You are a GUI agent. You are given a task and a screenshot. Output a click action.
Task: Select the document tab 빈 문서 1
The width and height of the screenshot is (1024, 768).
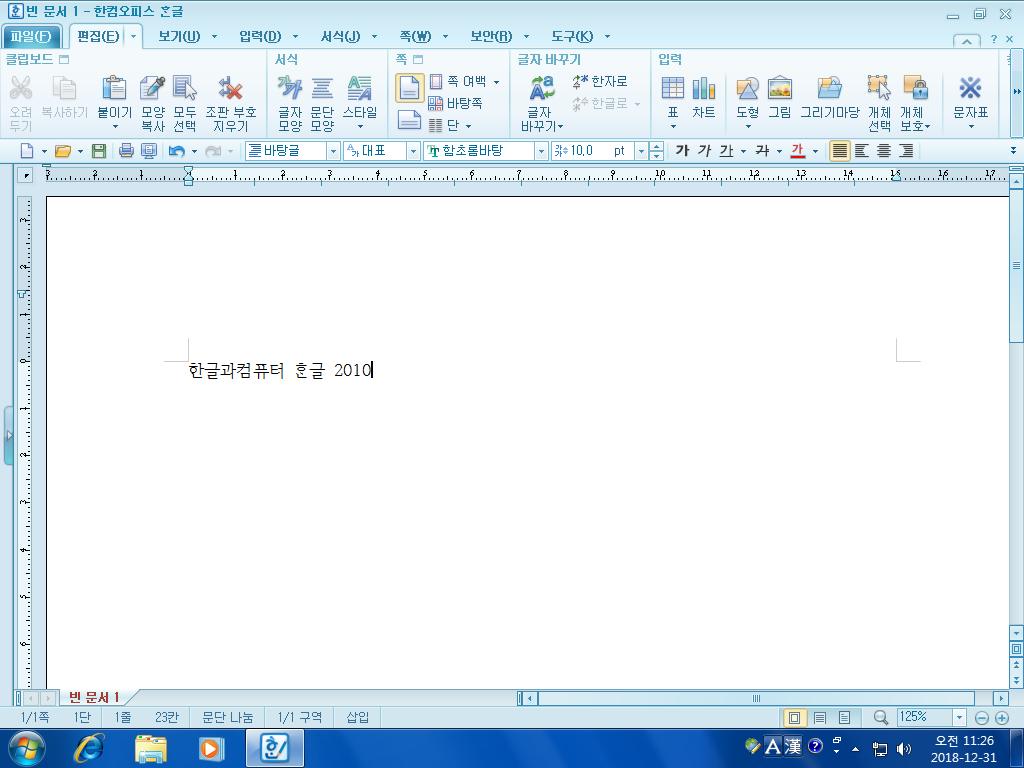click(93, 697)
